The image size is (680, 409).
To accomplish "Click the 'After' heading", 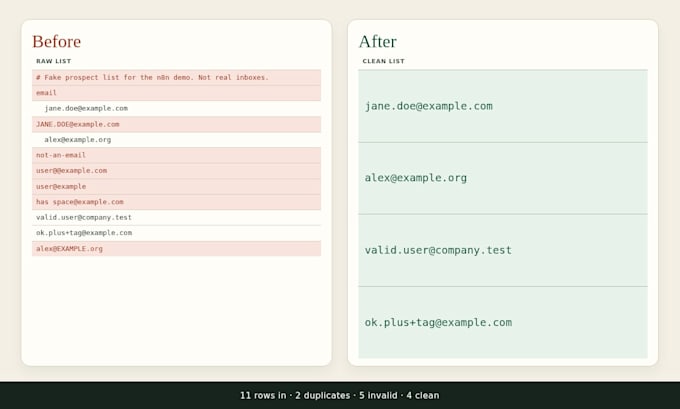I will (x=377, y=42).
